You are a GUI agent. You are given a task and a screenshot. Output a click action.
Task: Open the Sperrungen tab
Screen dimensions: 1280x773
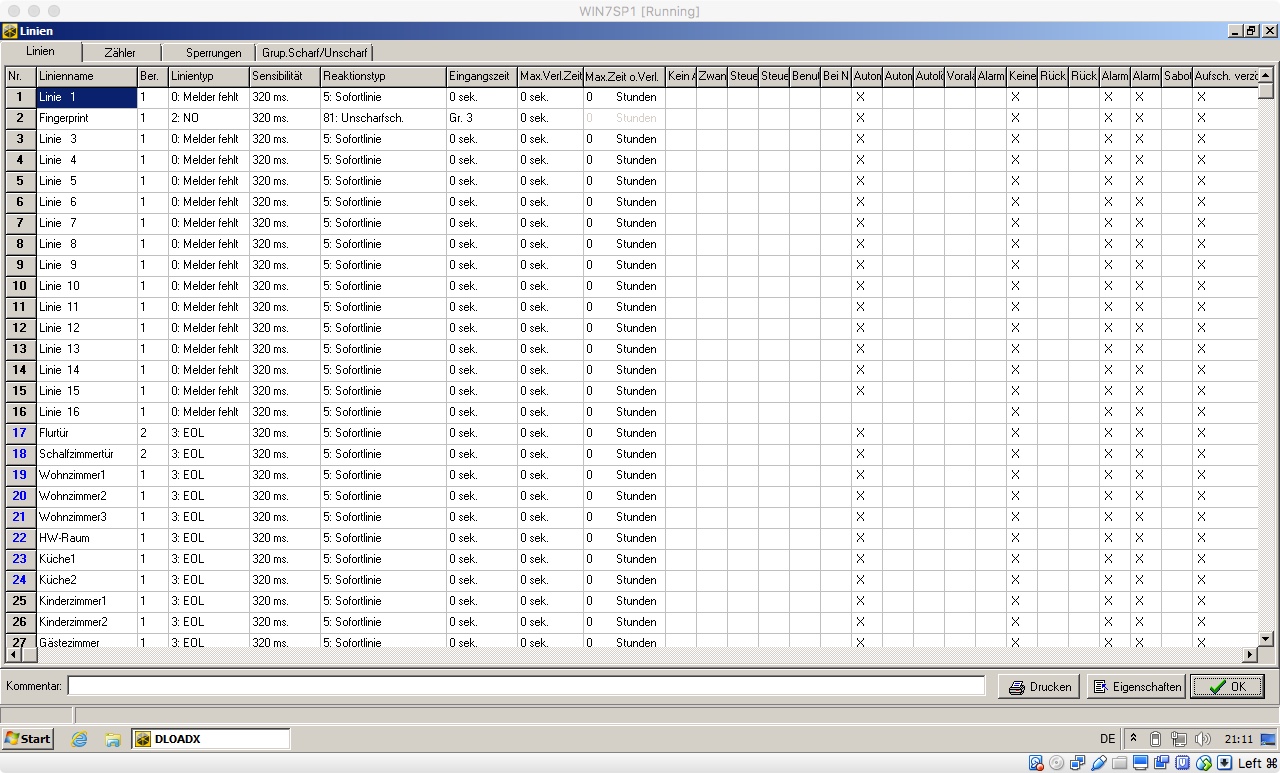tap(213, 52)
